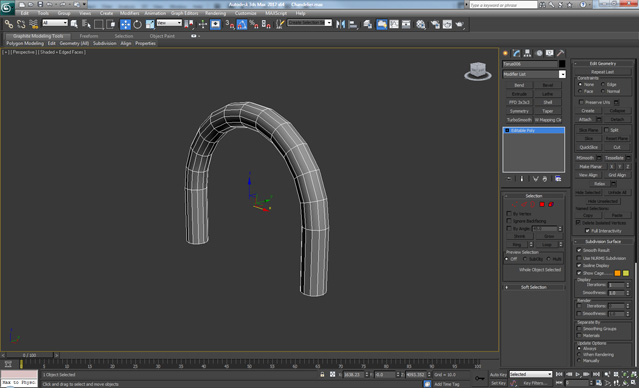The width and height of the screenshot is (639, 388).
Task: Toggle the Isoline Display checkbox
Action: (x=579, y=265)
